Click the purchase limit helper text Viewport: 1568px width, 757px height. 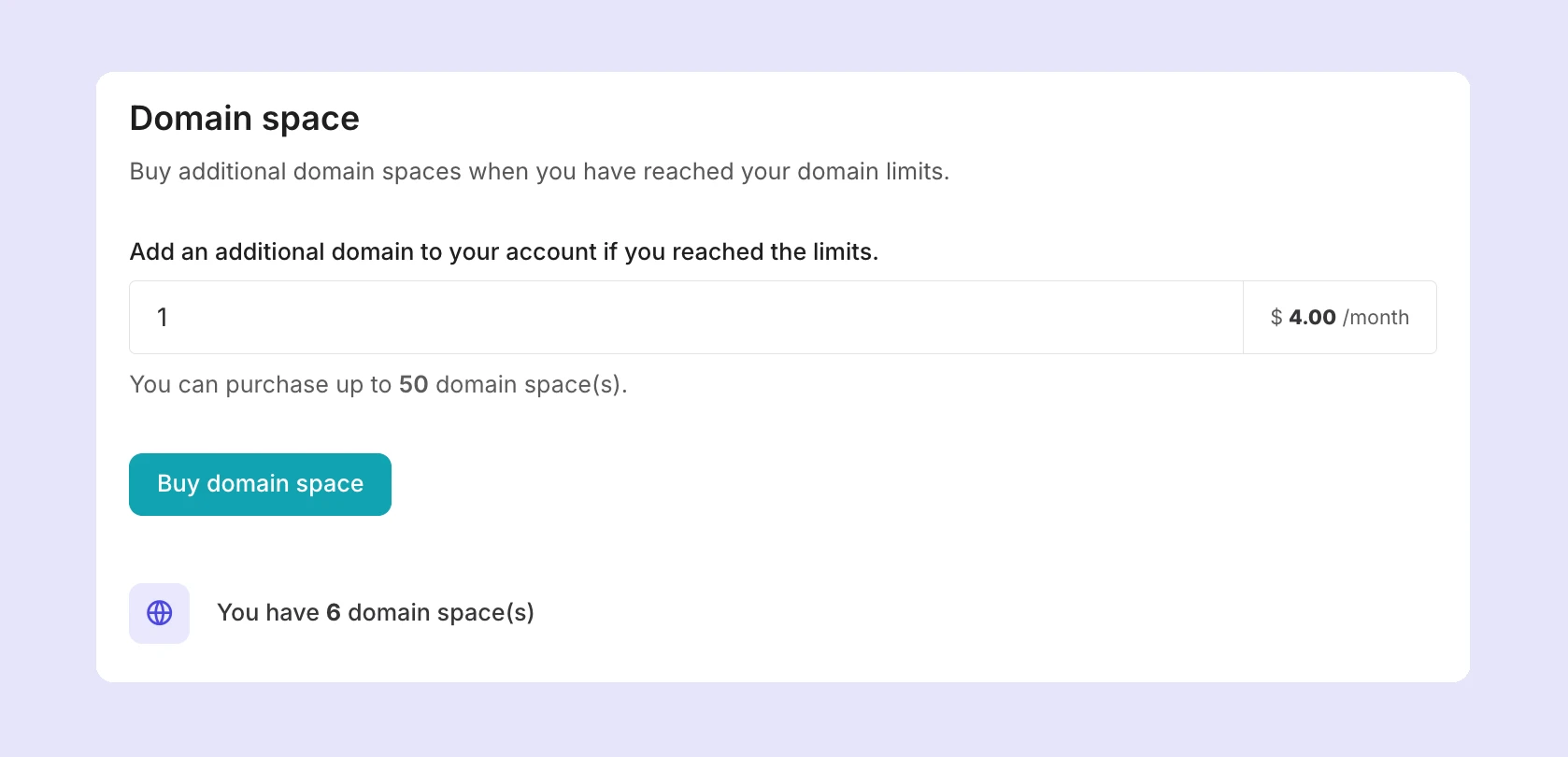coord(378,384)
